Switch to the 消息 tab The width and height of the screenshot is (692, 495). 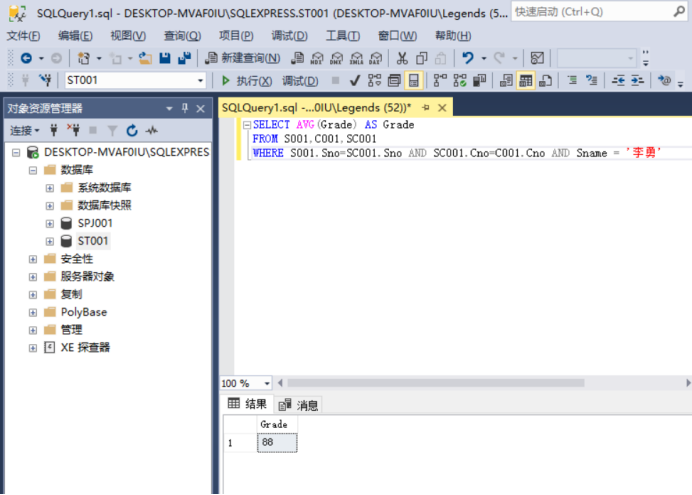(x=298, y=405)
